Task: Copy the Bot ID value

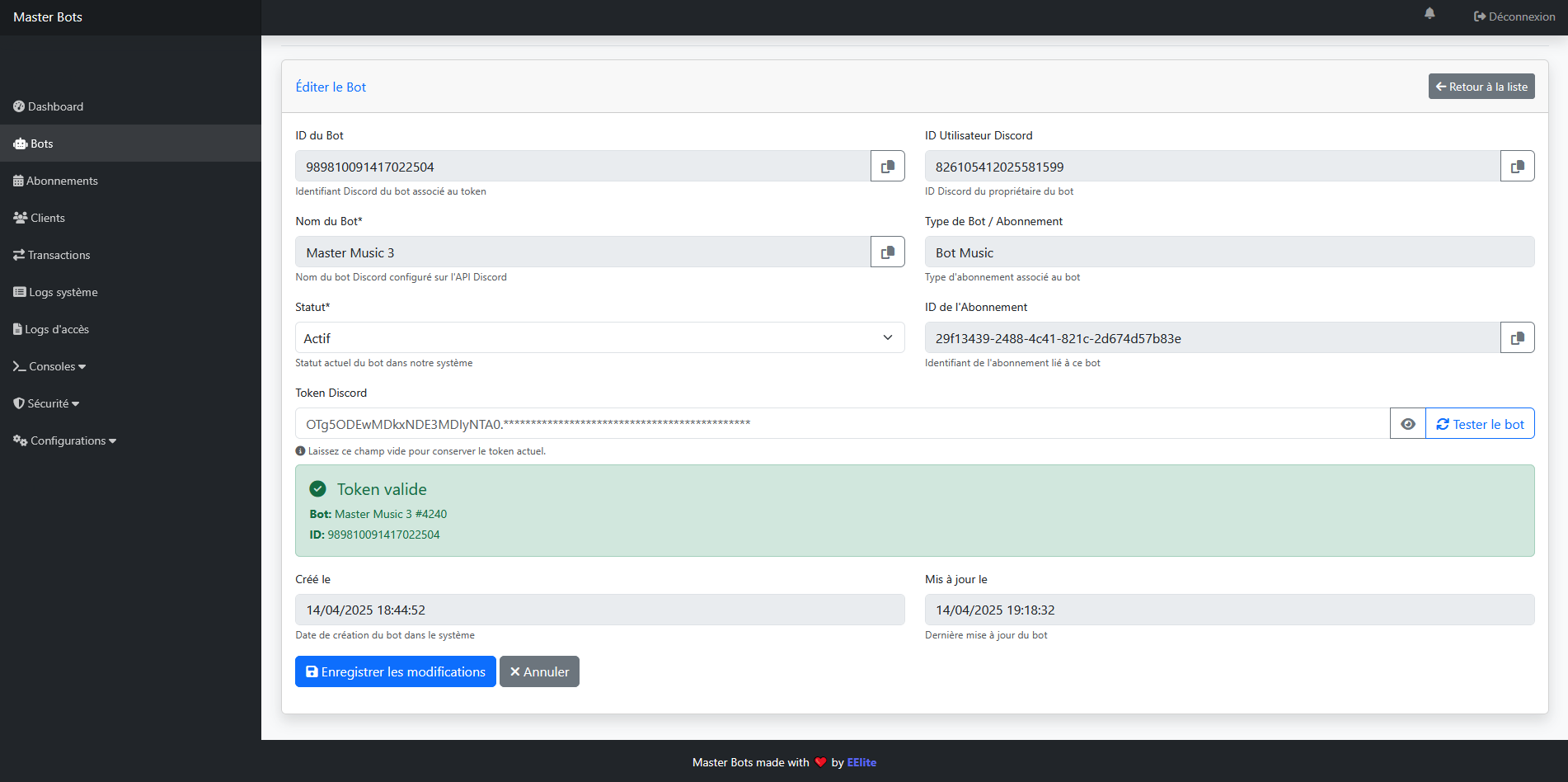Action: click(887, 166)
